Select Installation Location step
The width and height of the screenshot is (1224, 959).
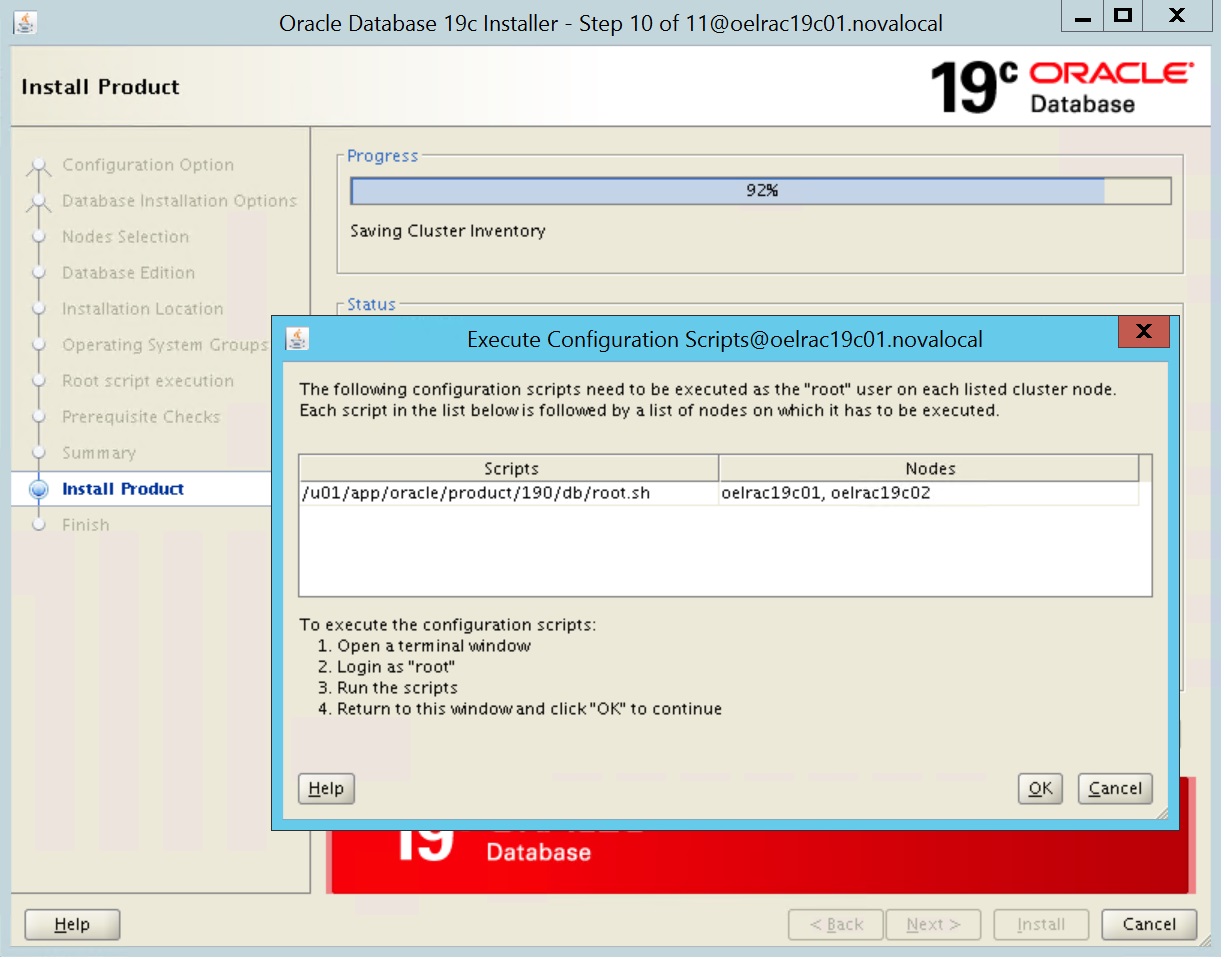coord(143,309)
